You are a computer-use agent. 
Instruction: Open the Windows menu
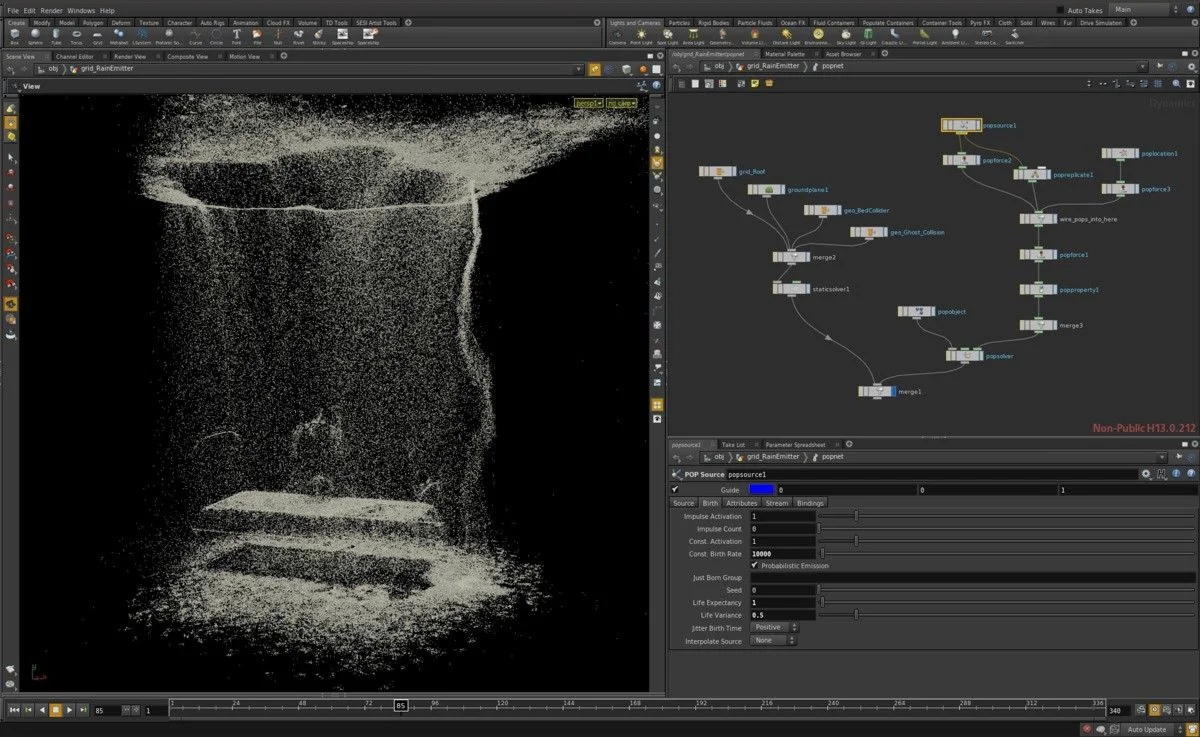81,10
